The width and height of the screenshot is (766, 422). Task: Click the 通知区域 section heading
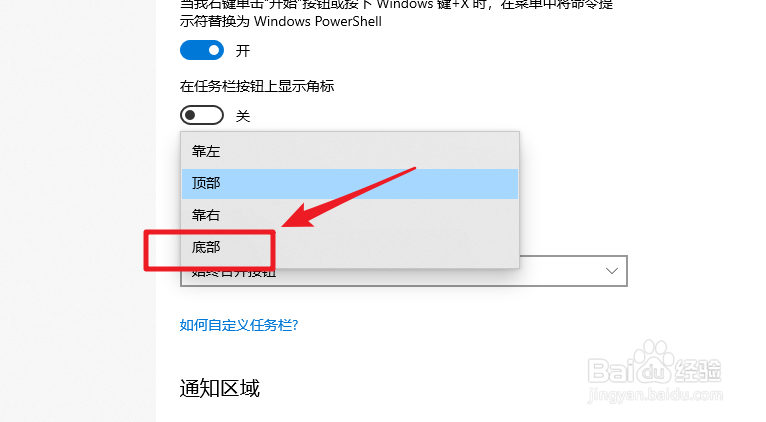pyautogui.click(x=219, y=388)
